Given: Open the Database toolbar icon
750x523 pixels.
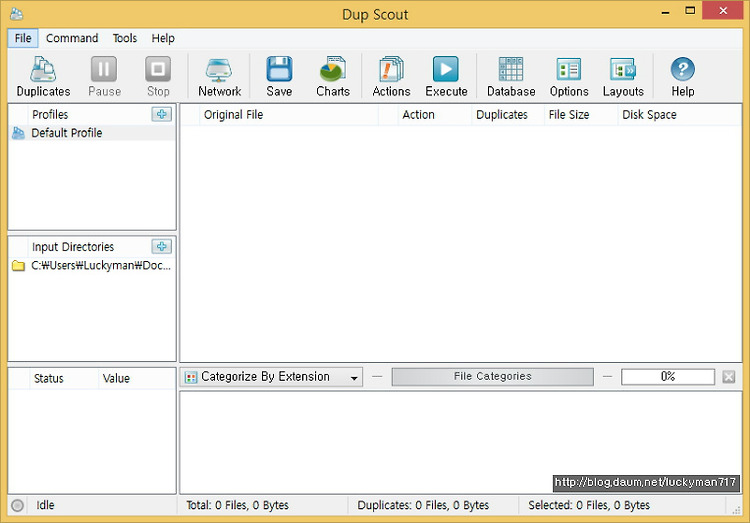Looking at the screenshot, I should [x=510, y=69].
